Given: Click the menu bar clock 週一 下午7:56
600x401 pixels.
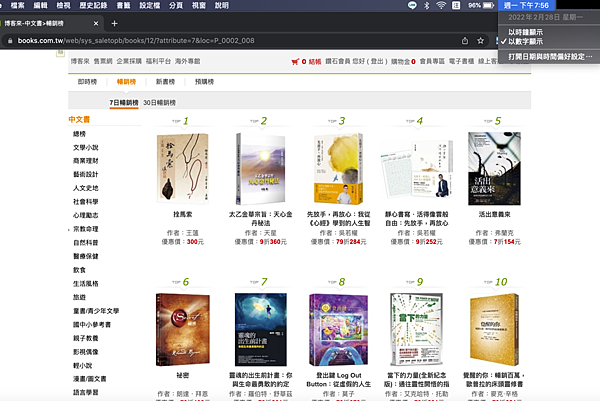Looking at the screenshot, I should [527, 5].
